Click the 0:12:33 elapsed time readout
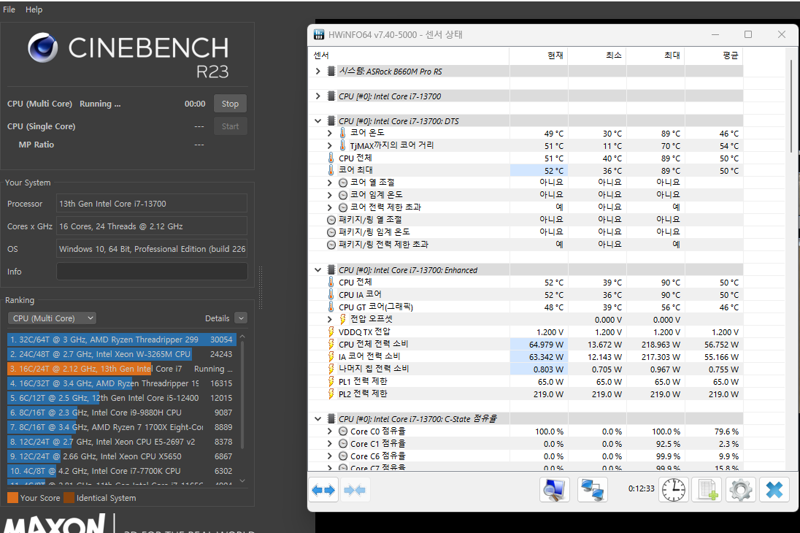 pyautogui.click(x=641, y=489)
